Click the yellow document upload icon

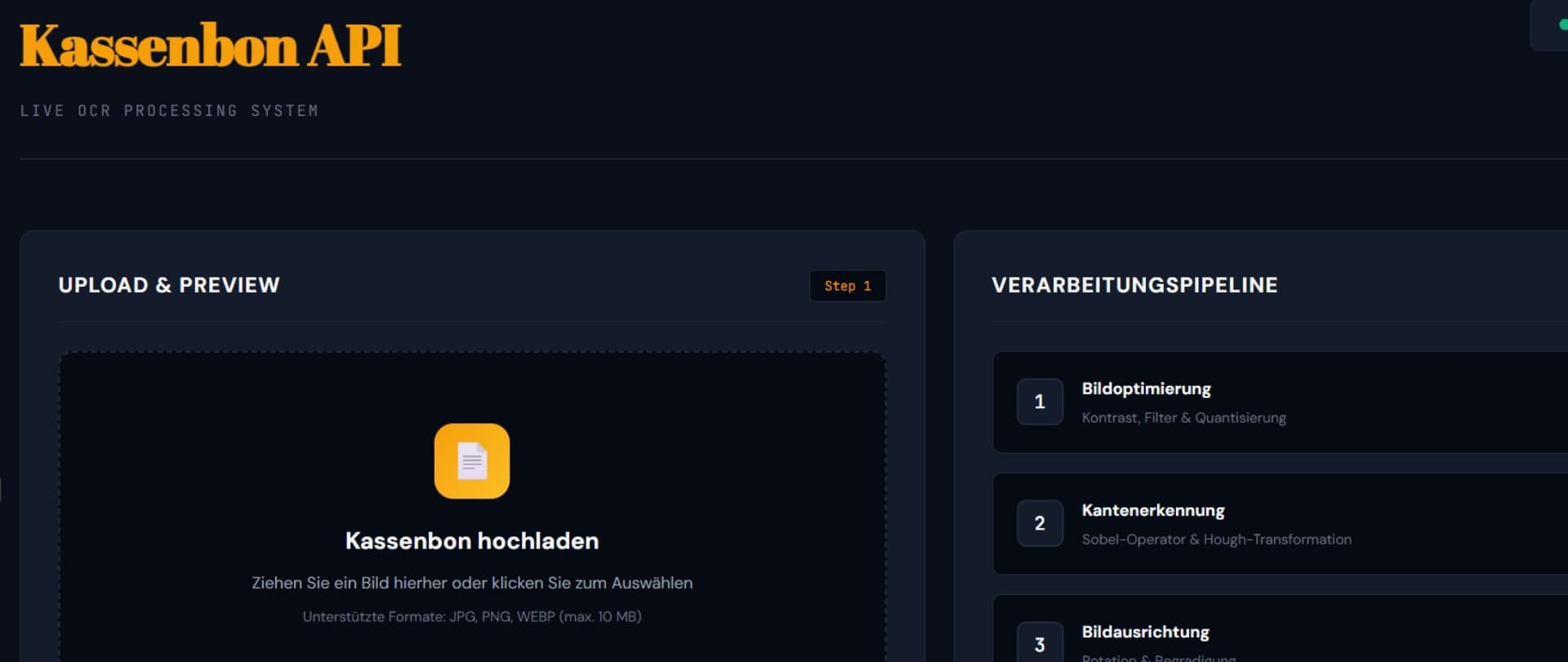(x=472, y=461)
